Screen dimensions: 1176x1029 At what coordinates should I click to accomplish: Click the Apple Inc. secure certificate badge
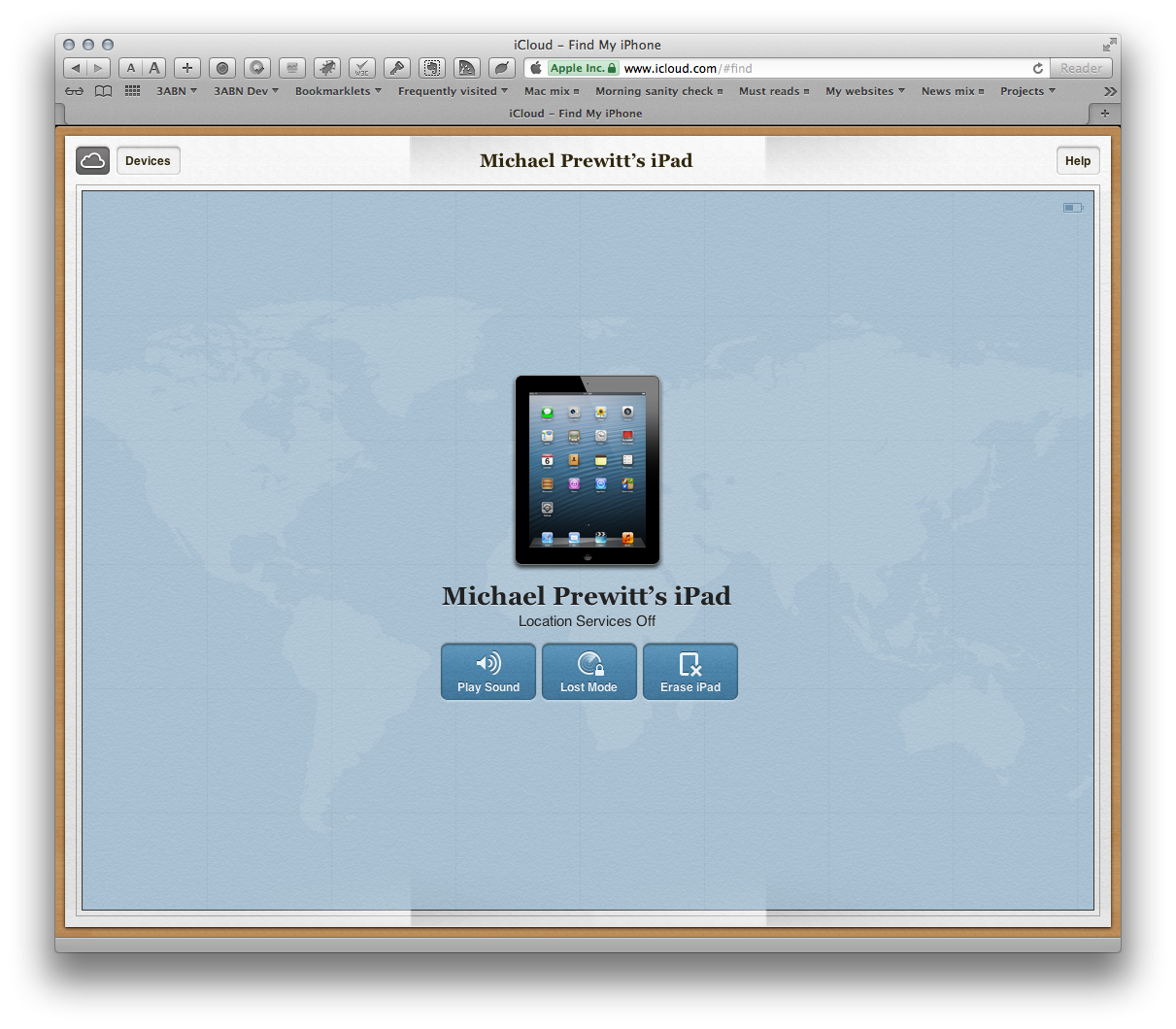(x=583, y=68)
